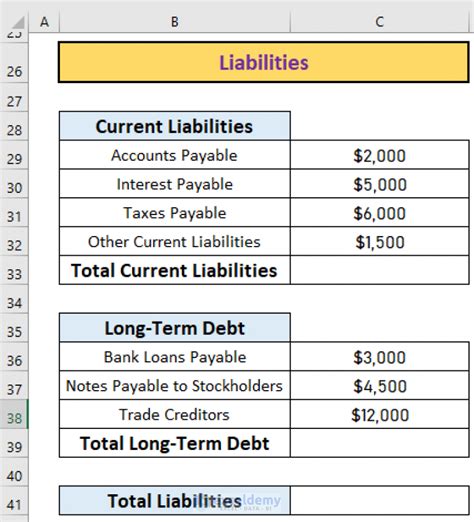The image size is (474, 522).
Task: Select column C header
Action: (x=380, y=22)
